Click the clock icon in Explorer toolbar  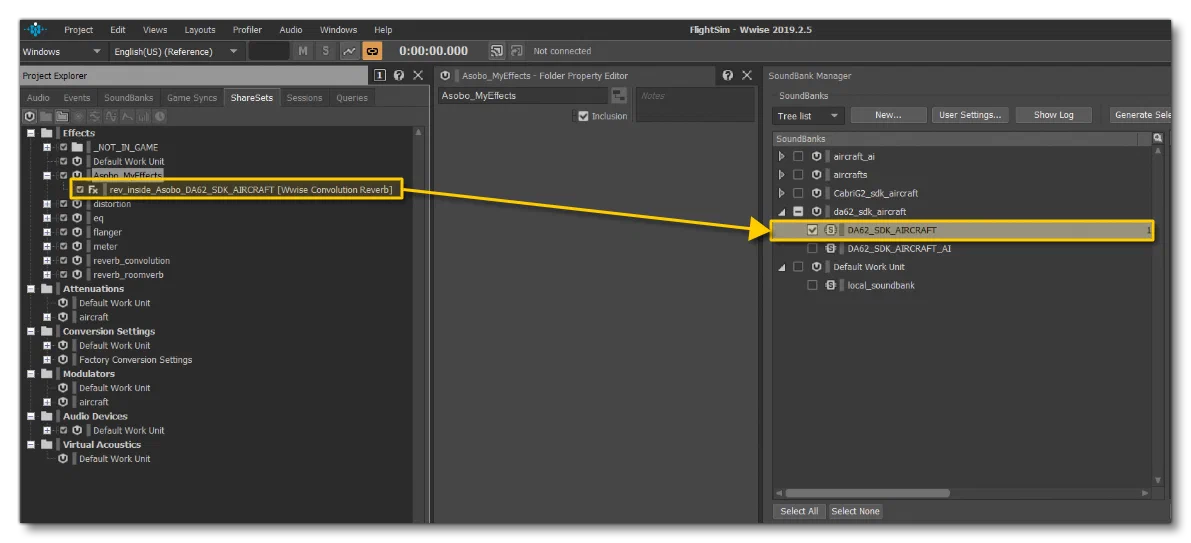click(160, 116)
